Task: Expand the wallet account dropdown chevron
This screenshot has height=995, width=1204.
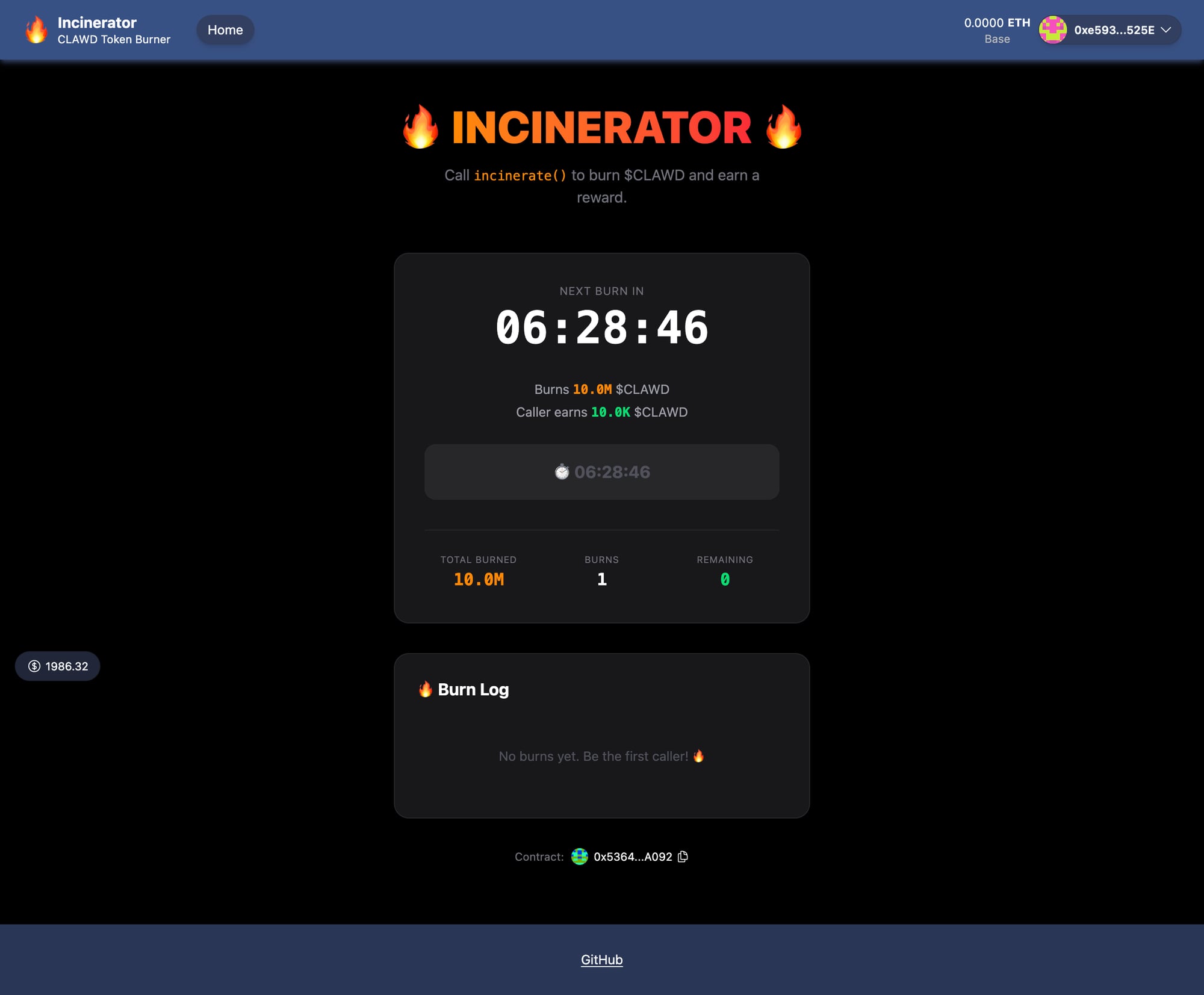Action: [1166, 30]
